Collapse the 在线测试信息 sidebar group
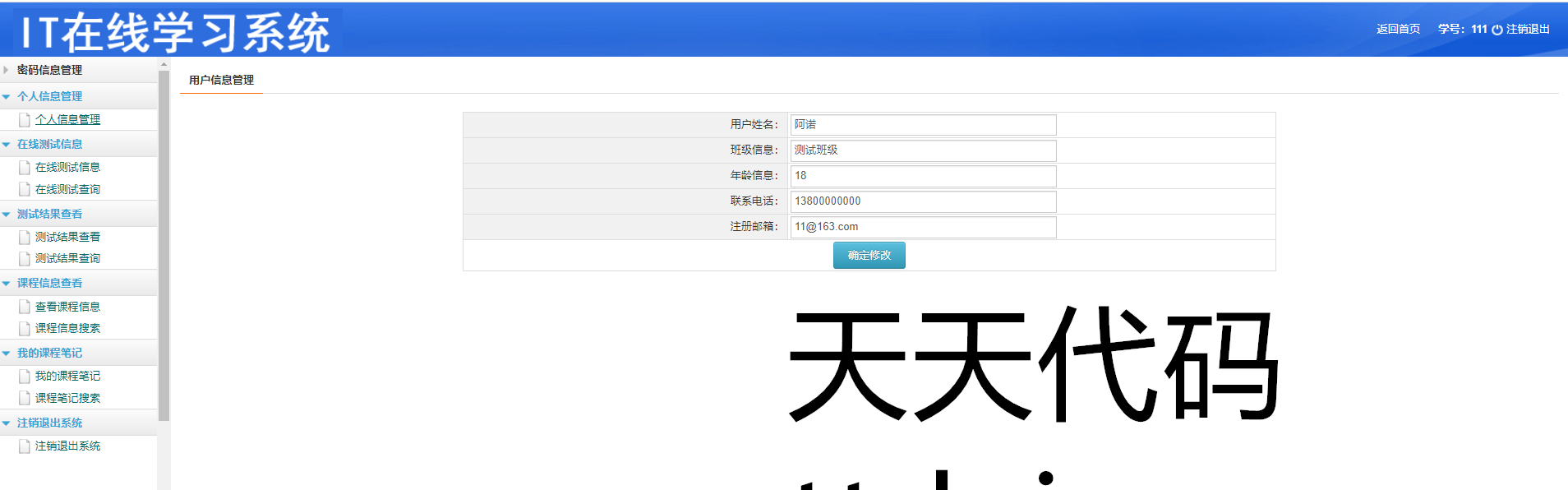1568x490 pixels. click(49, 144)
